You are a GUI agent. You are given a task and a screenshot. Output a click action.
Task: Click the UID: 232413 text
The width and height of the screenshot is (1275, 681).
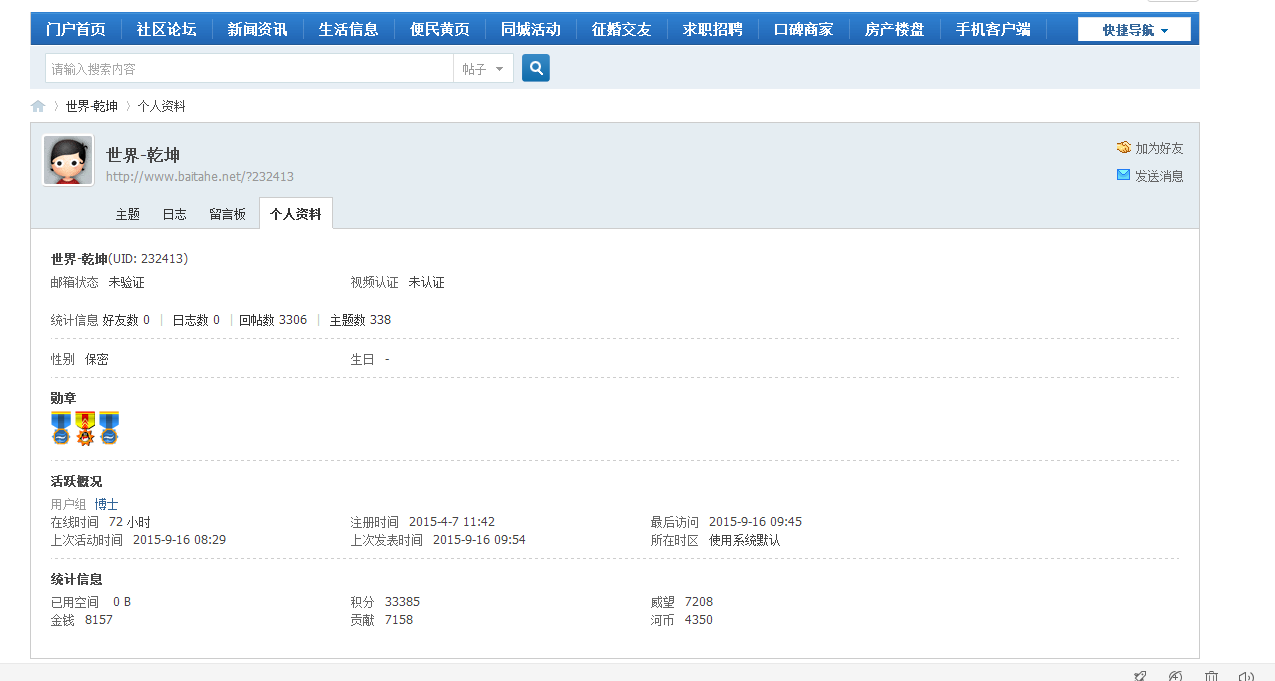[148, 259]
